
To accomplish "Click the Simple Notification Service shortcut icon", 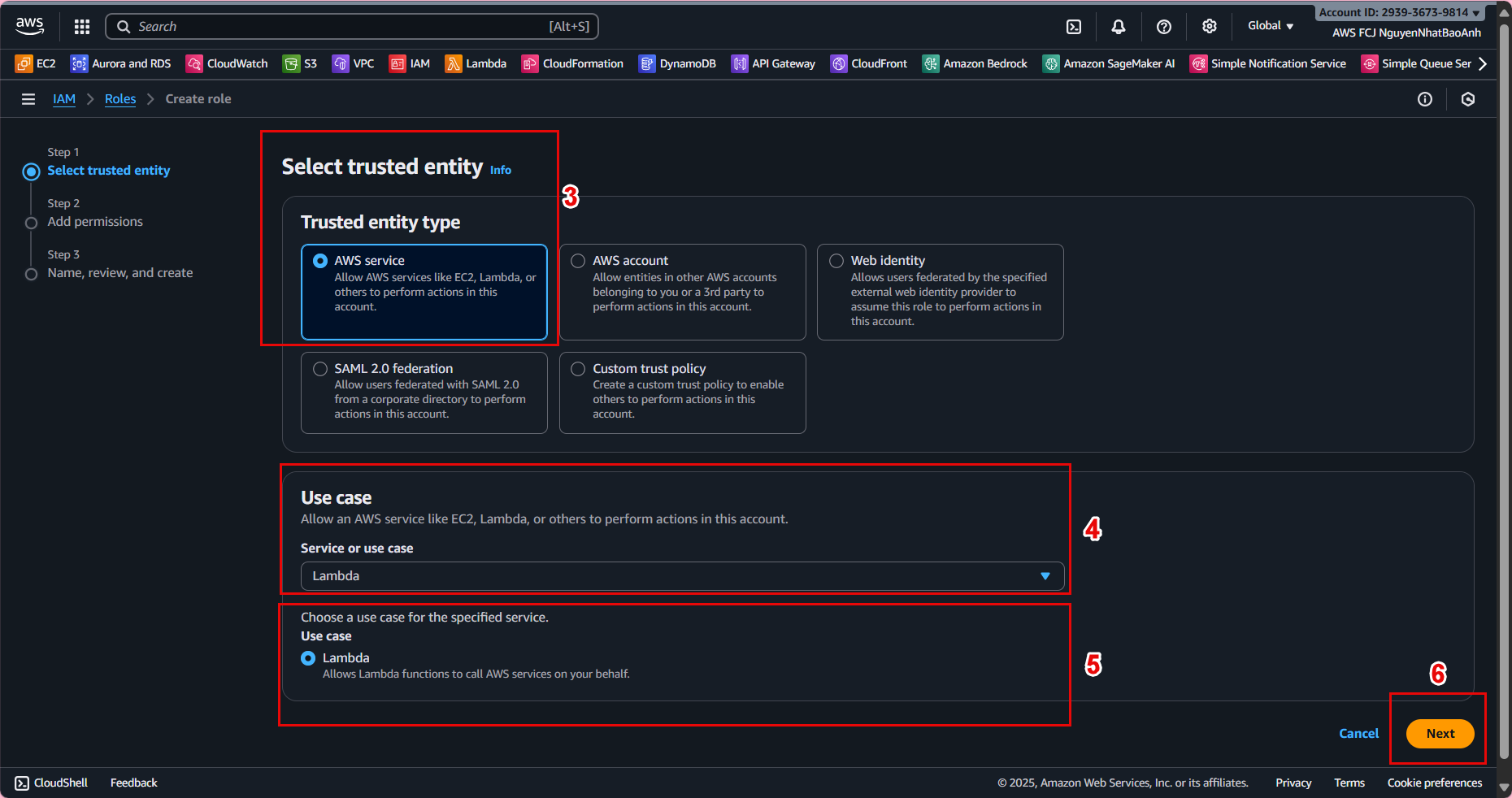I will pos(1198,63).
